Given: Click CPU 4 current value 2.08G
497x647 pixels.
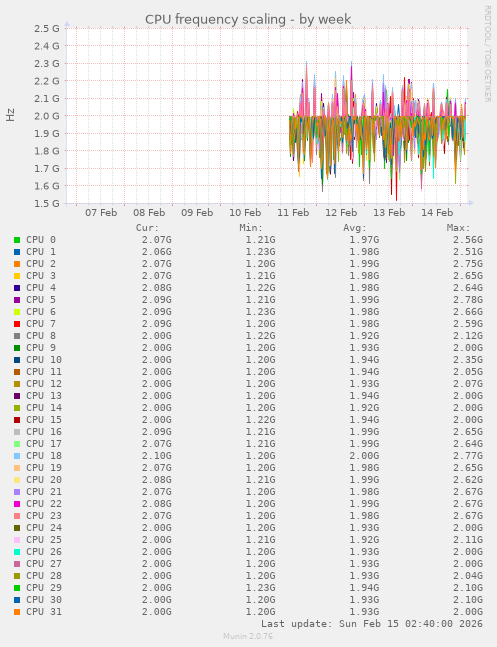Looking at the screenshot, I should point(156,288).
